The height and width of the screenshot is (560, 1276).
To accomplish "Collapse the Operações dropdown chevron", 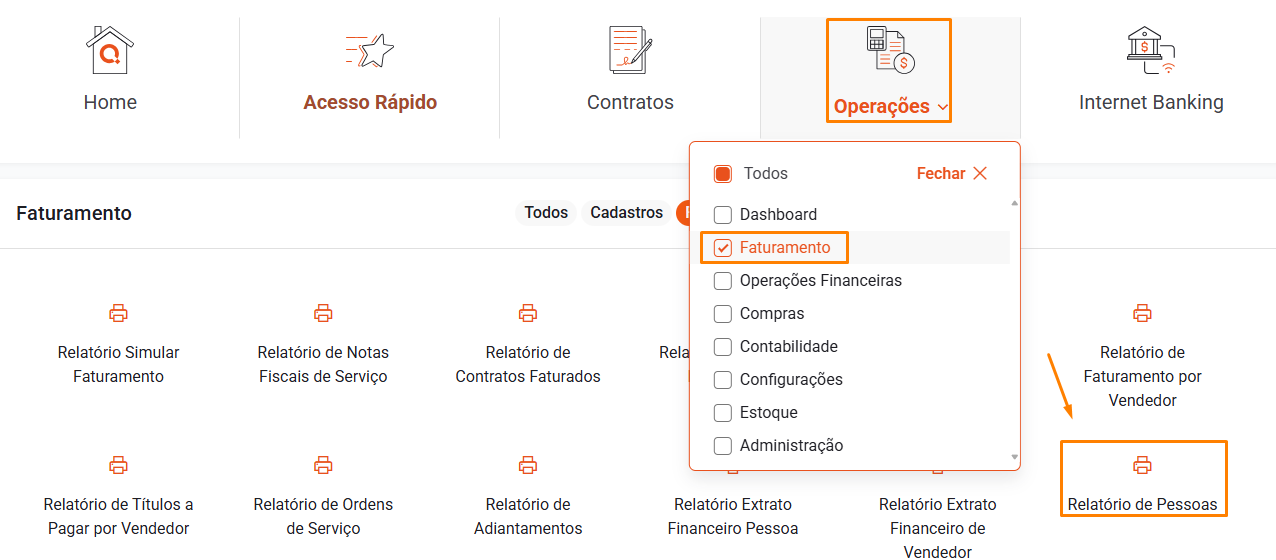I will (x=944, y=108).
